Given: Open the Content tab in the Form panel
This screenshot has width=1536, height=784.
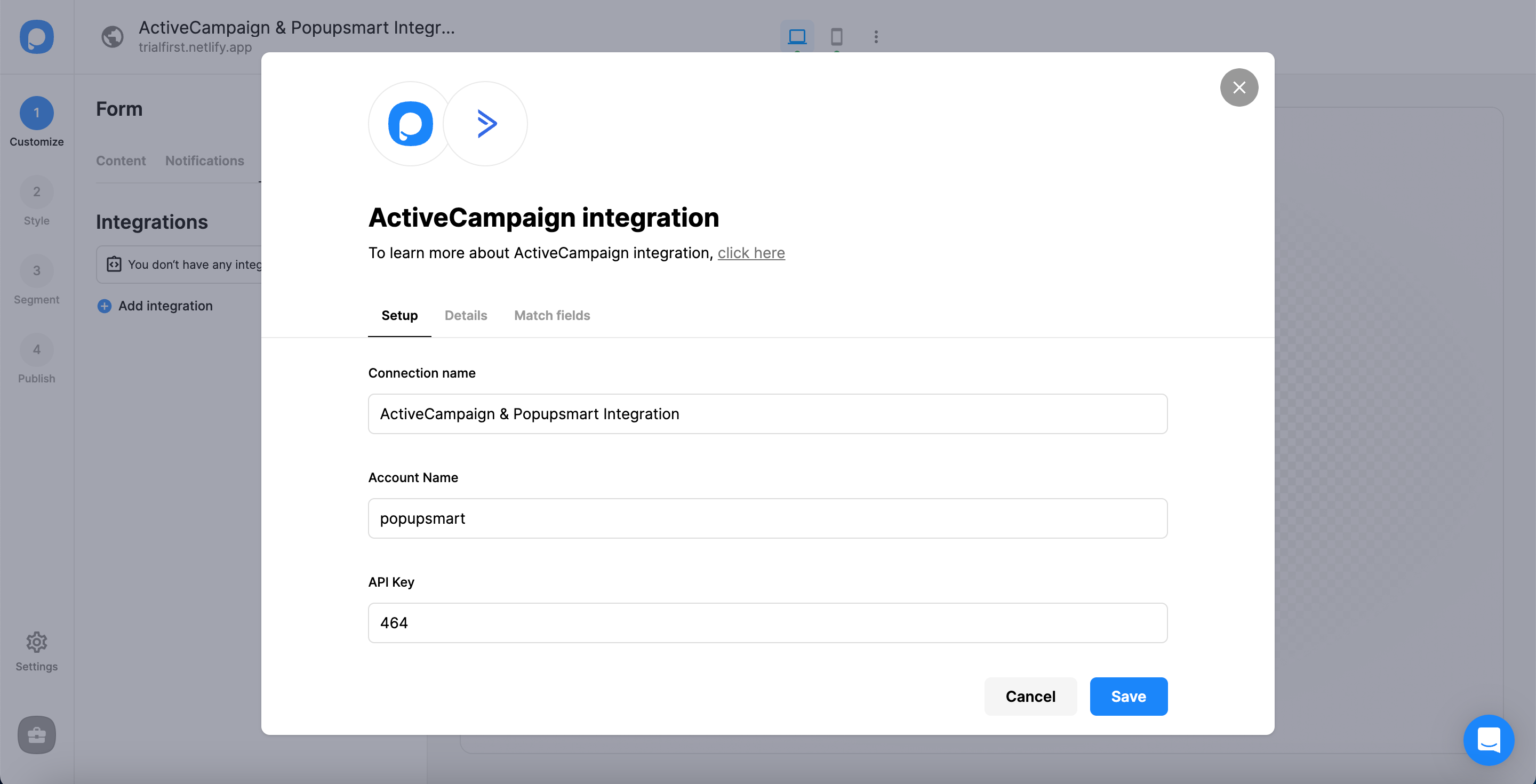Looking at the screenshot, I should click(121, 161).
